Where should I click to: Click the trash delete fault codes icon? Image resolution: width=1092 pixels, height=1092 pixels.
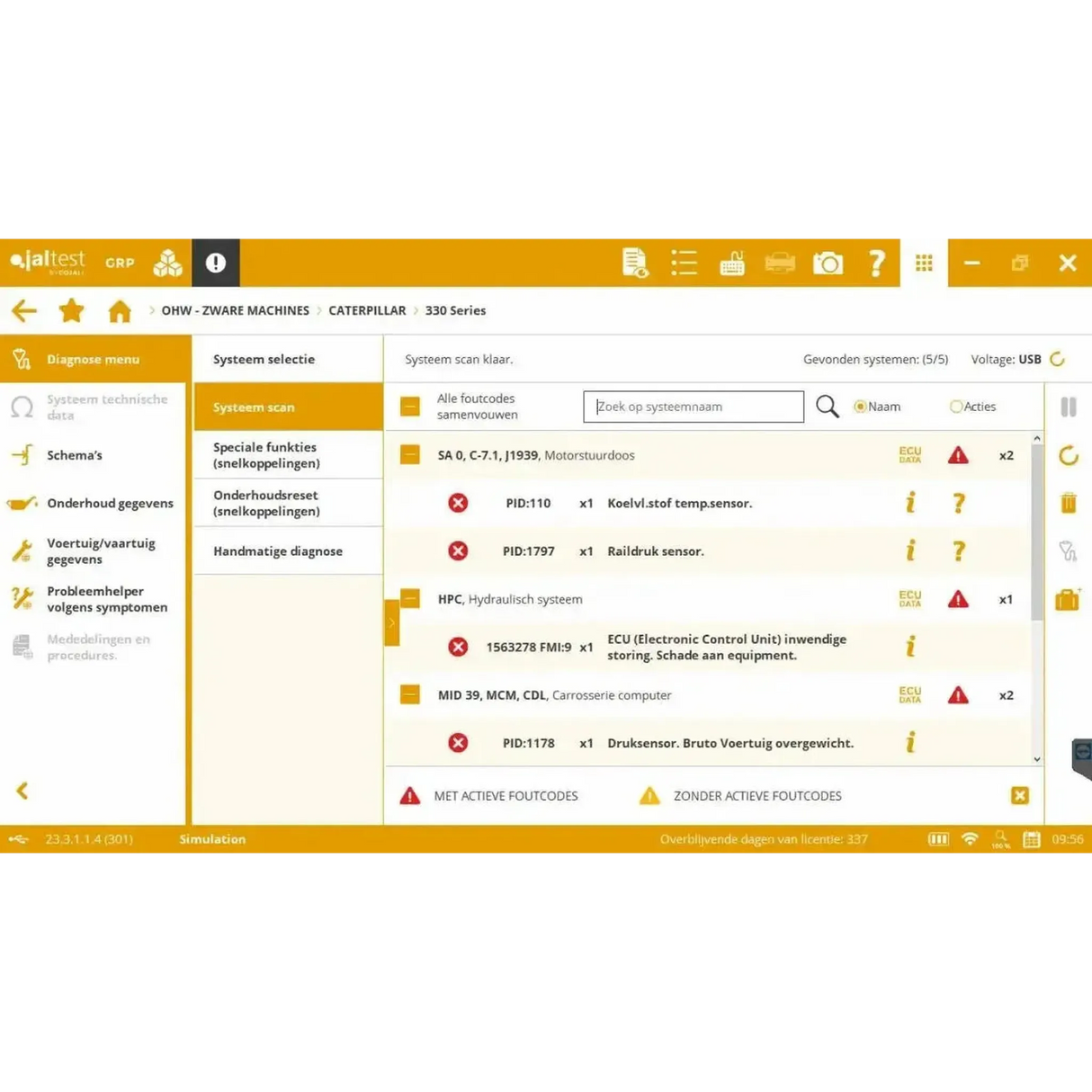point(1068,503)
